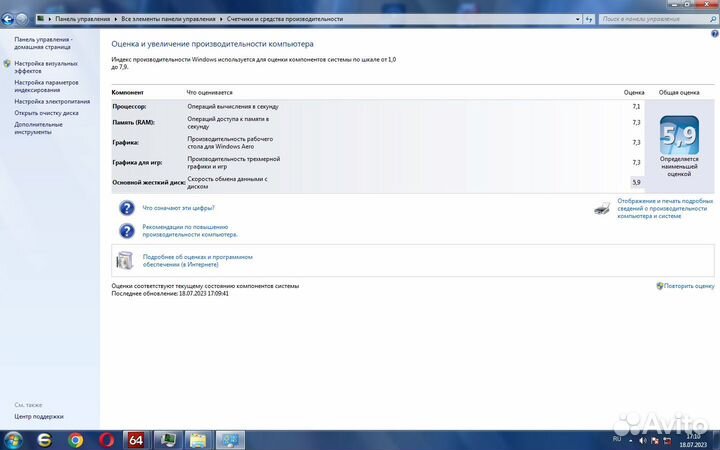Click the 'Общая оценка' column header
The image size is (720, 450).
679,92
